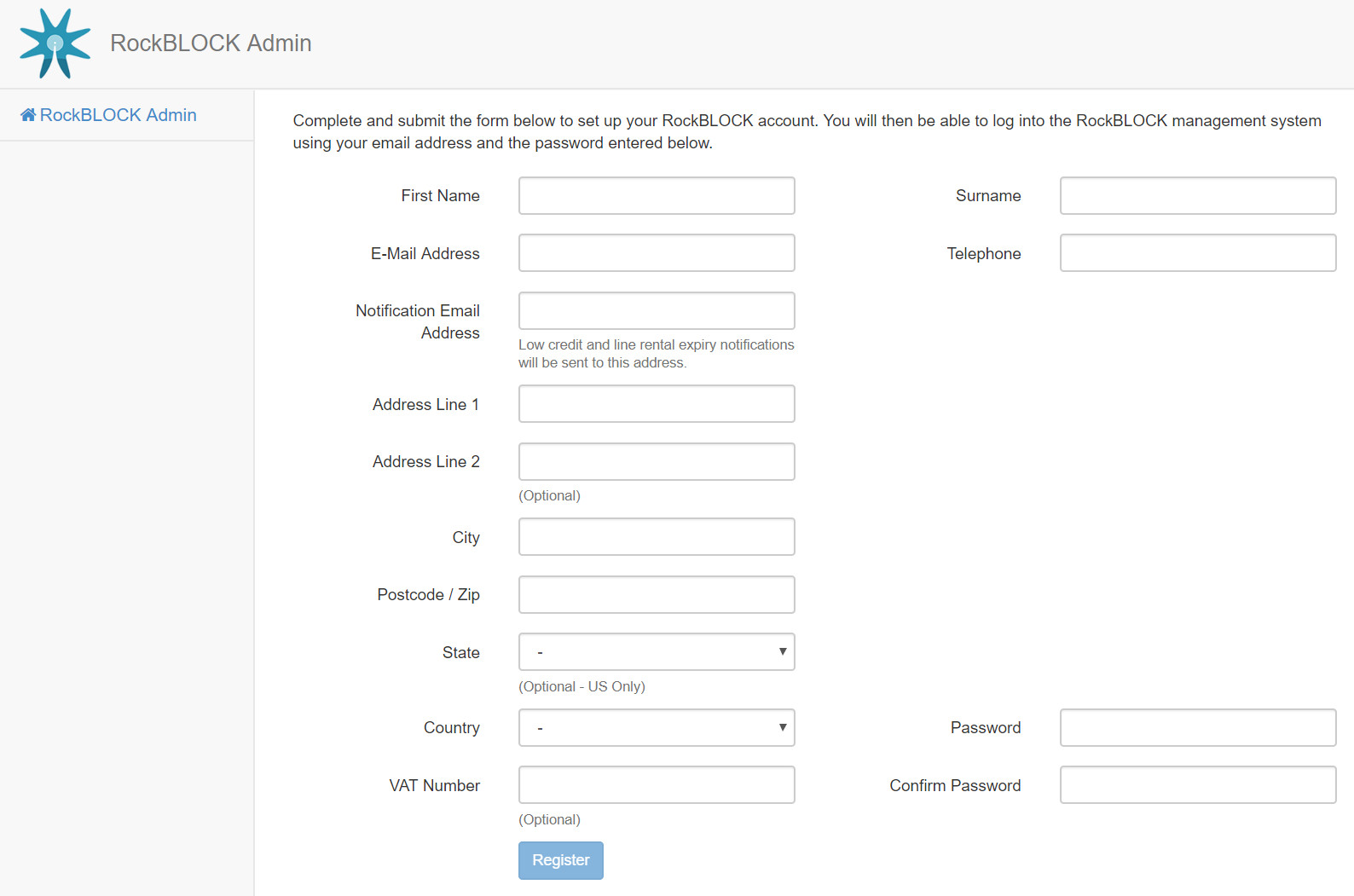The height and width of the screenshot is (896, 1354).
Task: Click the '(Optional)' hint under VAT Number
Action: coord(549,819)
